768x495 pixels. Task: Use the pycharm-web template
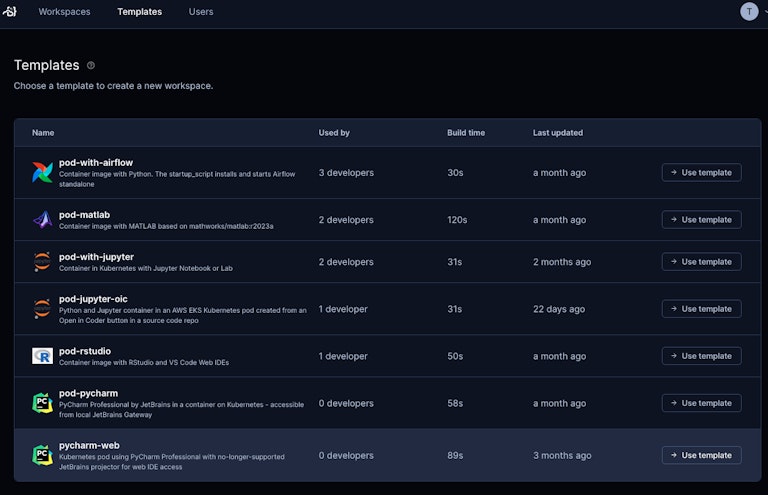[x=701, y=455]
